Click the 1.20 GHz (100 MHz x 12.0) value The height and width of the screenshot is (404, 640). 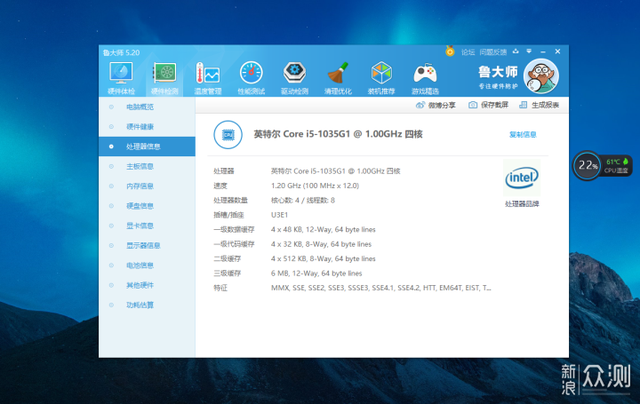pos(315,186)
